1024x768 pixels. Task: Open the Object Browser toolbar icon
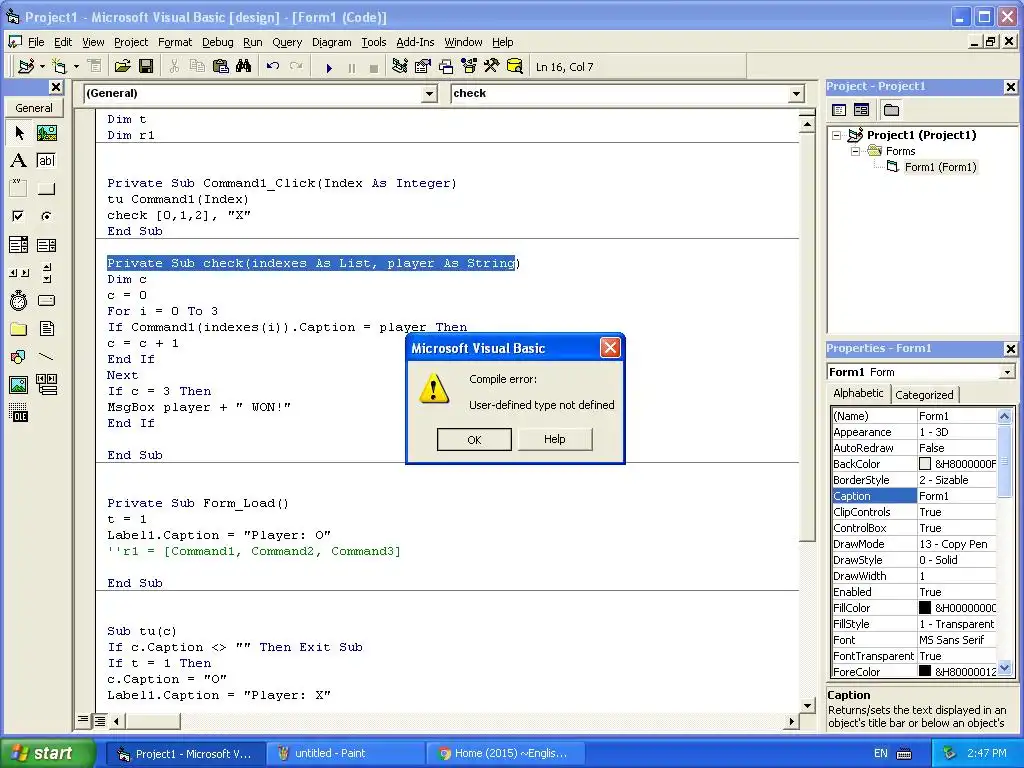coord(469,66)
